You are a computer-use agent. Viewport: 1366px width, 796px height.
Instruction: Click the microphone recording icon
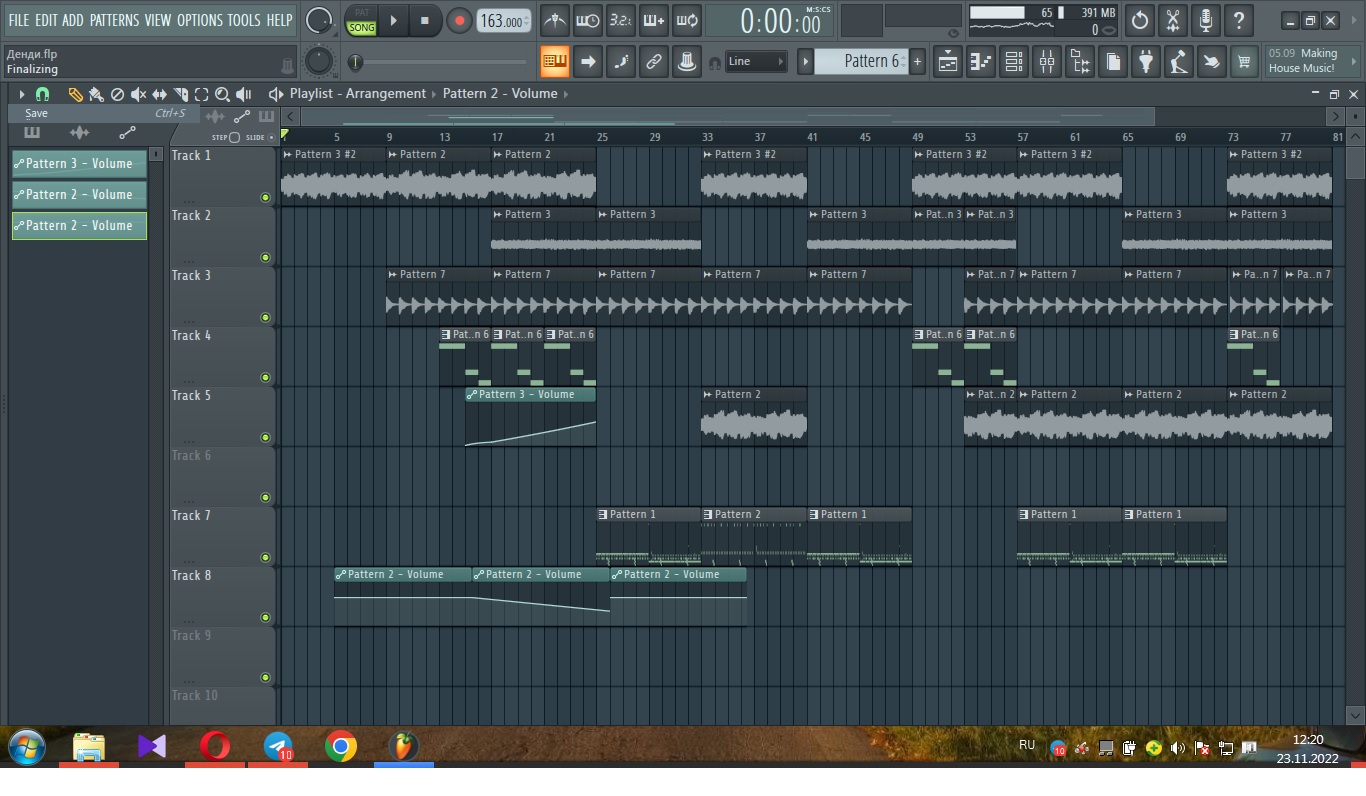tap(1206, 20)
